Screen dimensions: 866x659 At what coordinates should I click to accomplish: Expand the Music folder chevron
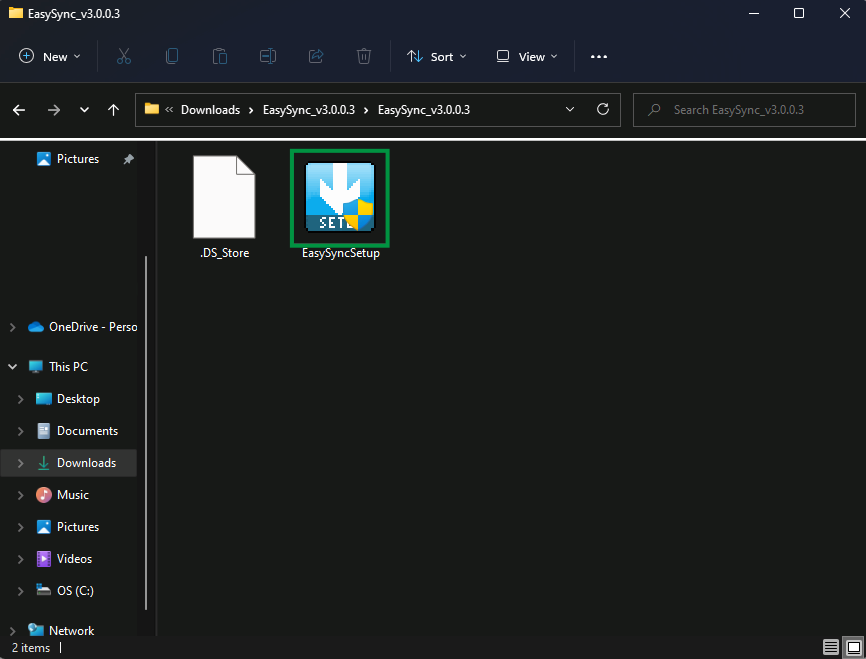pos(20,495)
